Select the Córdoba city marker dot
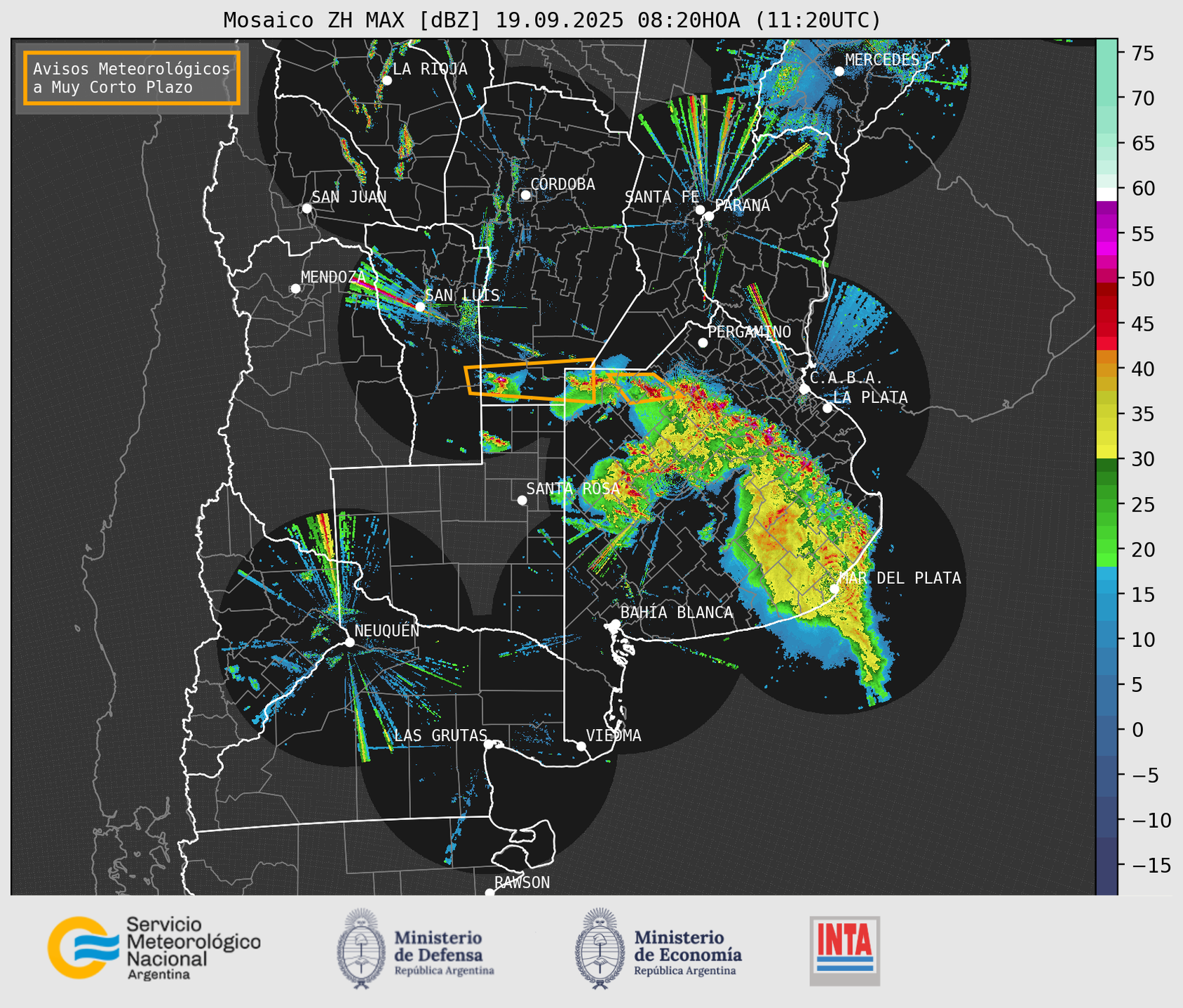1183x1008 pixels. (525, 195)
